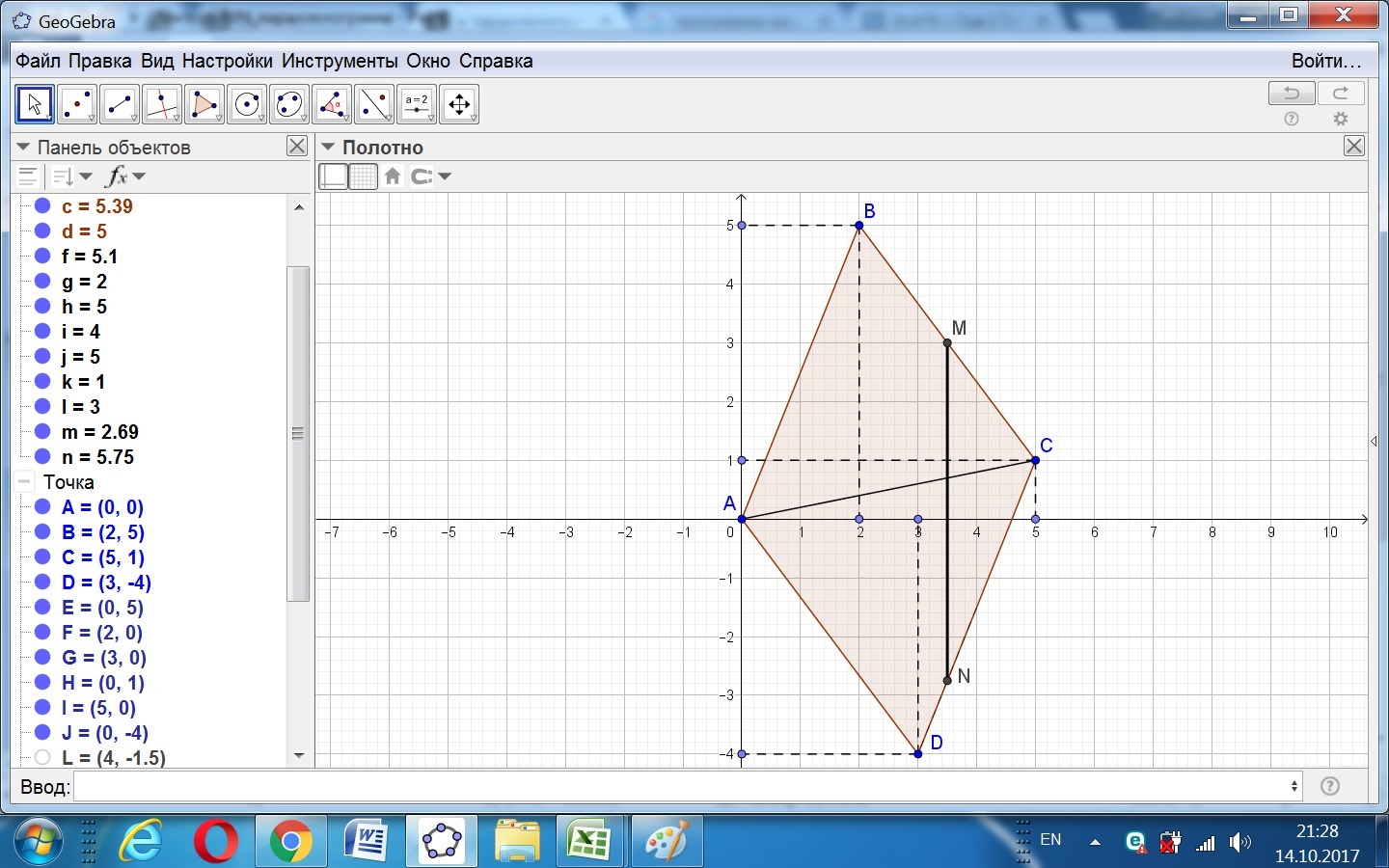
Task: Pick the Polygon tool
Action: pyautogui.click(x=204, y=104)
